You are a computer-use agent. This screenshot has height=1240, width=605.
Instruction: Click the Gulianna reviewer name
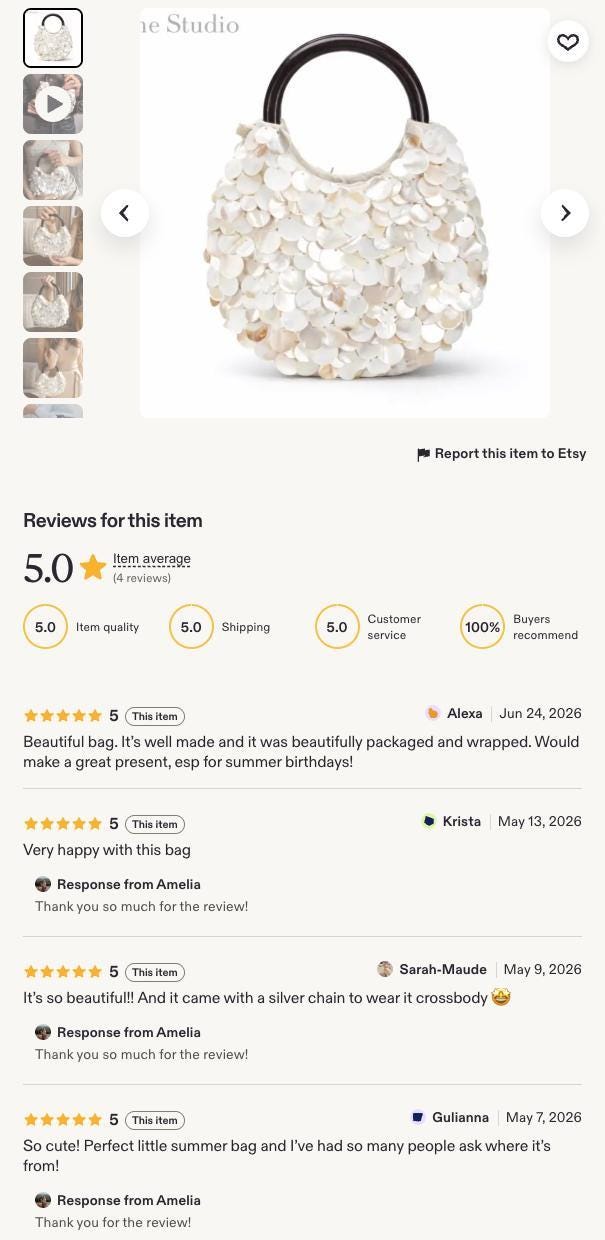coord(460,1117)
